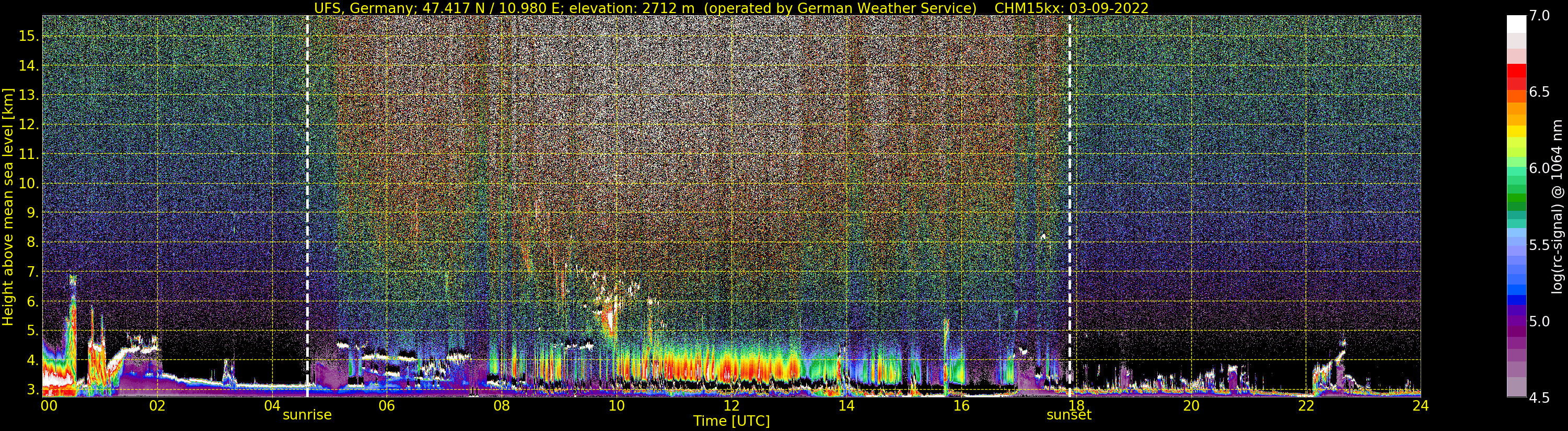Click the height axis tick '5.'
The width and height of the screenshot is (1568, 431).
point(32,331)
